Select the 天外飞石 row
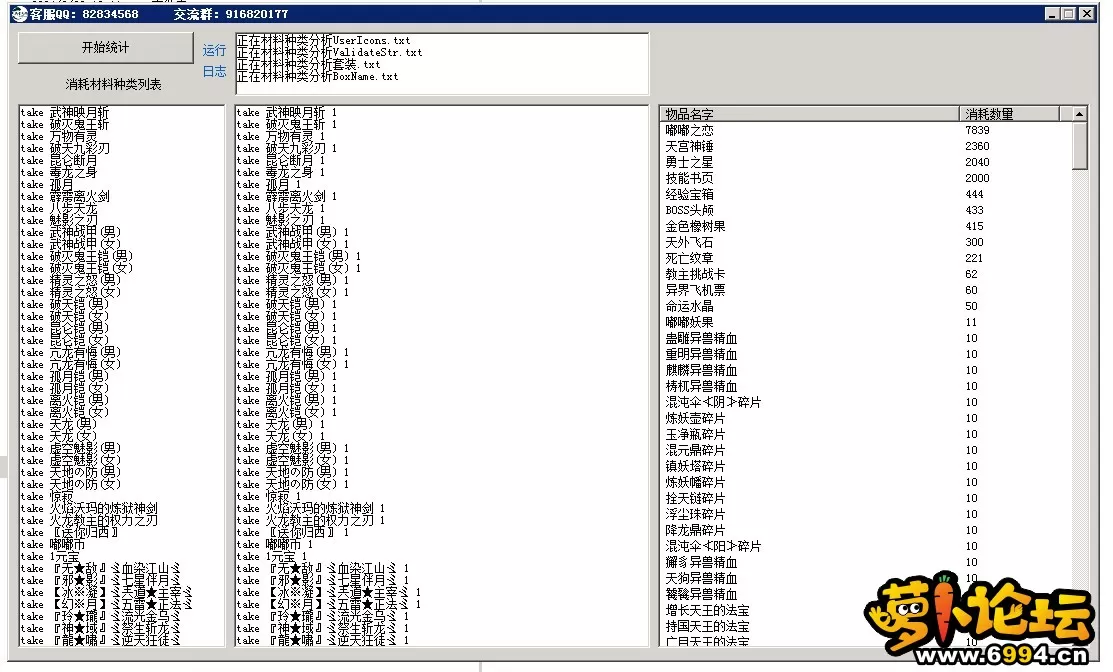Image resolution: width=1113 pixels, height=672 pixels. [866, 242]
